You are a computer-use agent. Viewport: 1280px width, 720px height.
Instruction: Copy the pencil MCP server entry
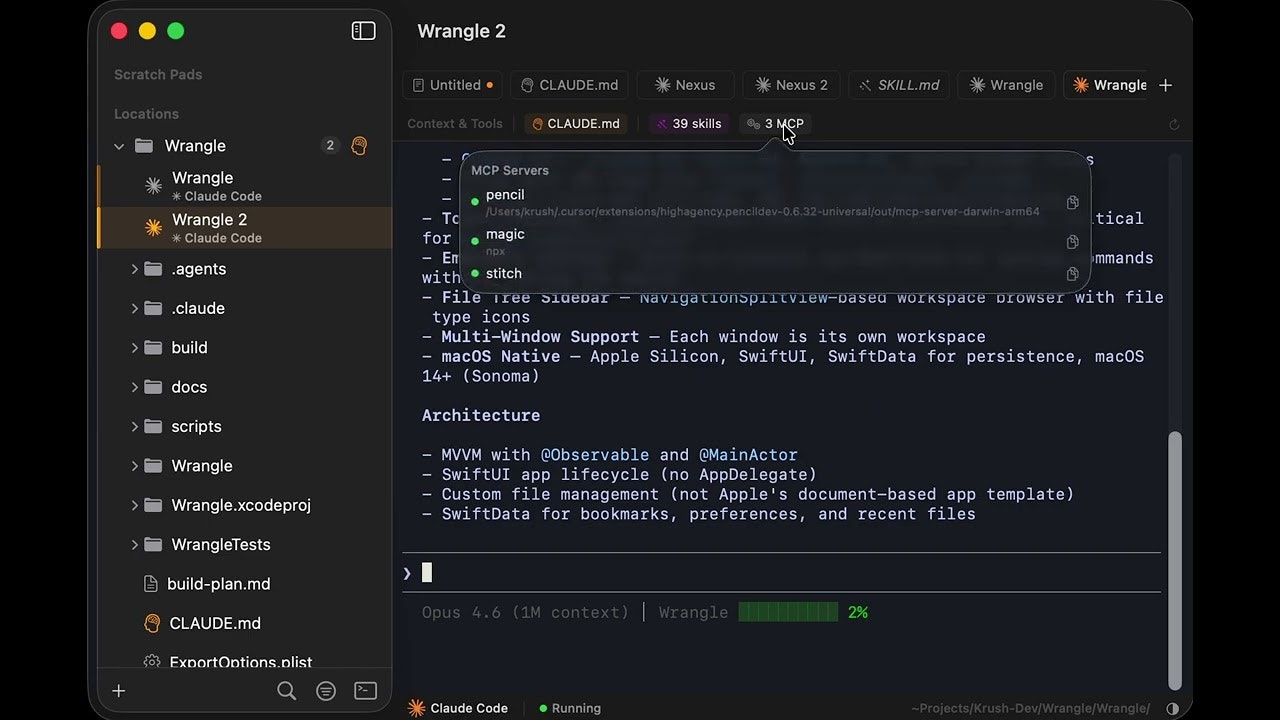(x=1072, y=203)
